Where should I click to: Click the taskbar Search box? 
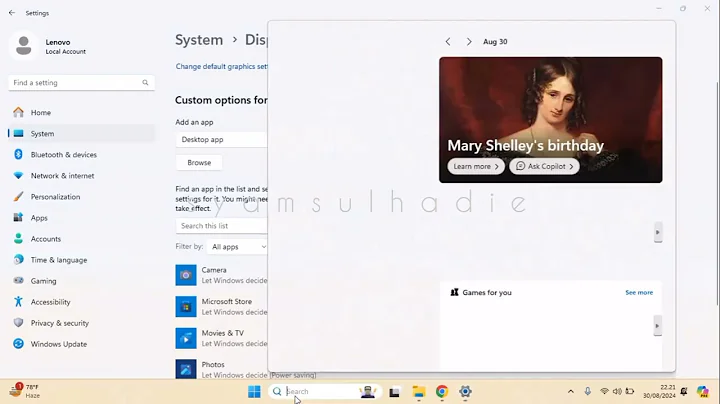click(x=325, y=392)
